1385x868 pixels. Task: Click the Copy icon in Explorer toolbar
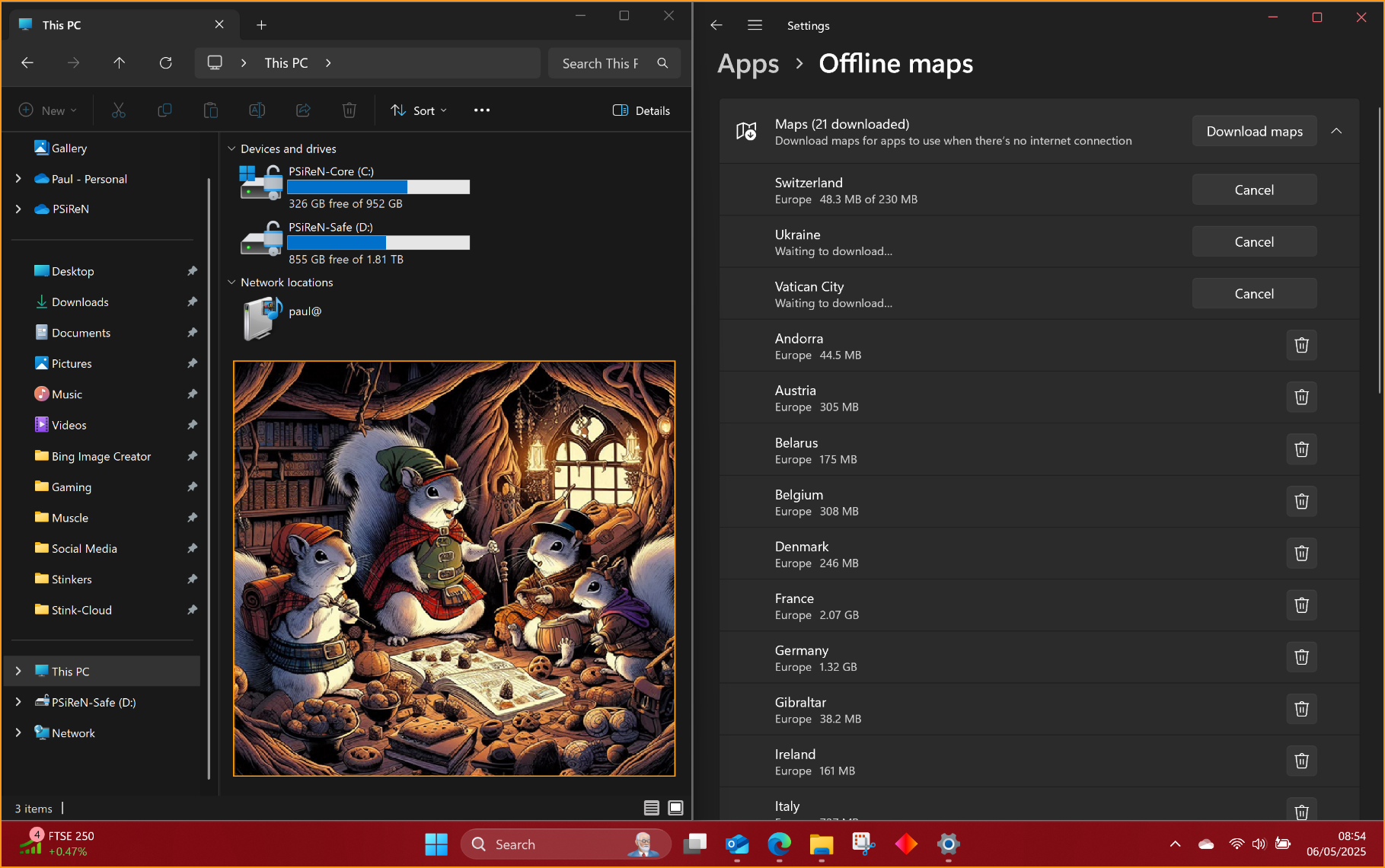[x=164, y=110]
